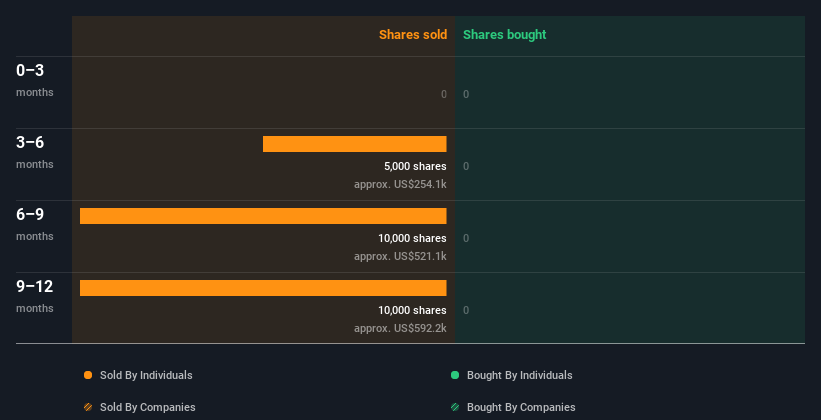This screenshot has height=420, width=821.
Task: Toggle the Bought By Companies legend label
Action: 521,407
